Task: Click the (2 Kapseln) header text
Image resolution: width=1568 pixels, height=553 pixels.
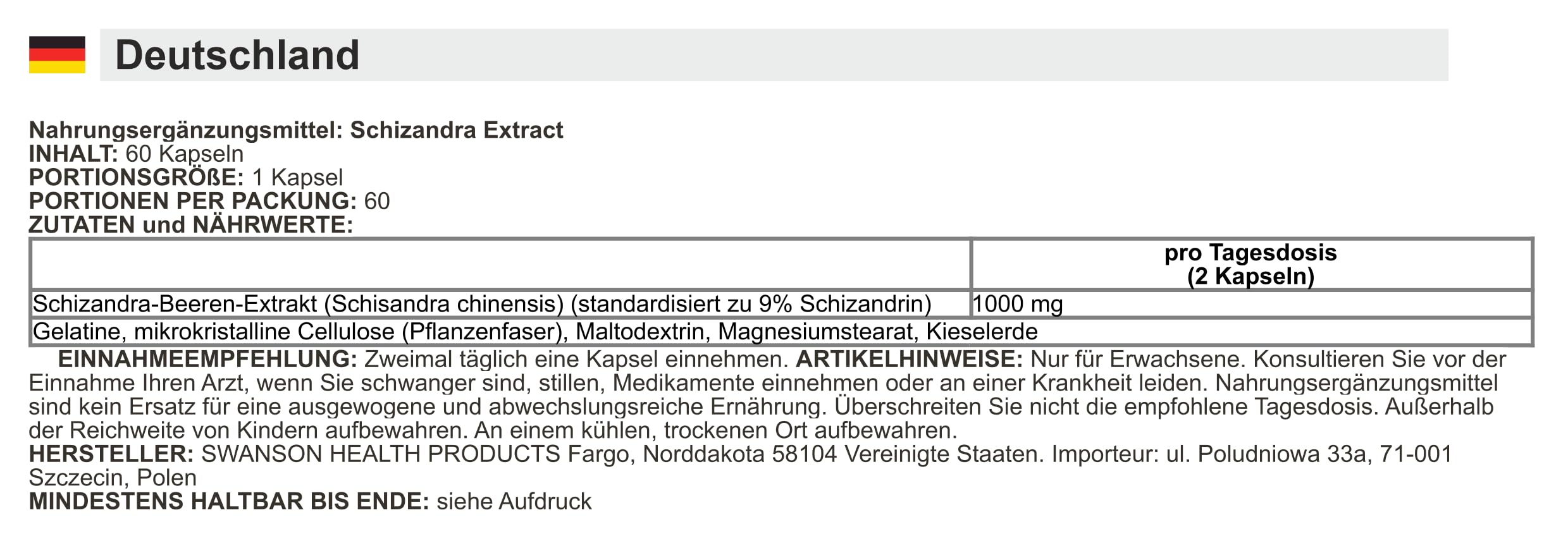Action: click(1250, 277)
